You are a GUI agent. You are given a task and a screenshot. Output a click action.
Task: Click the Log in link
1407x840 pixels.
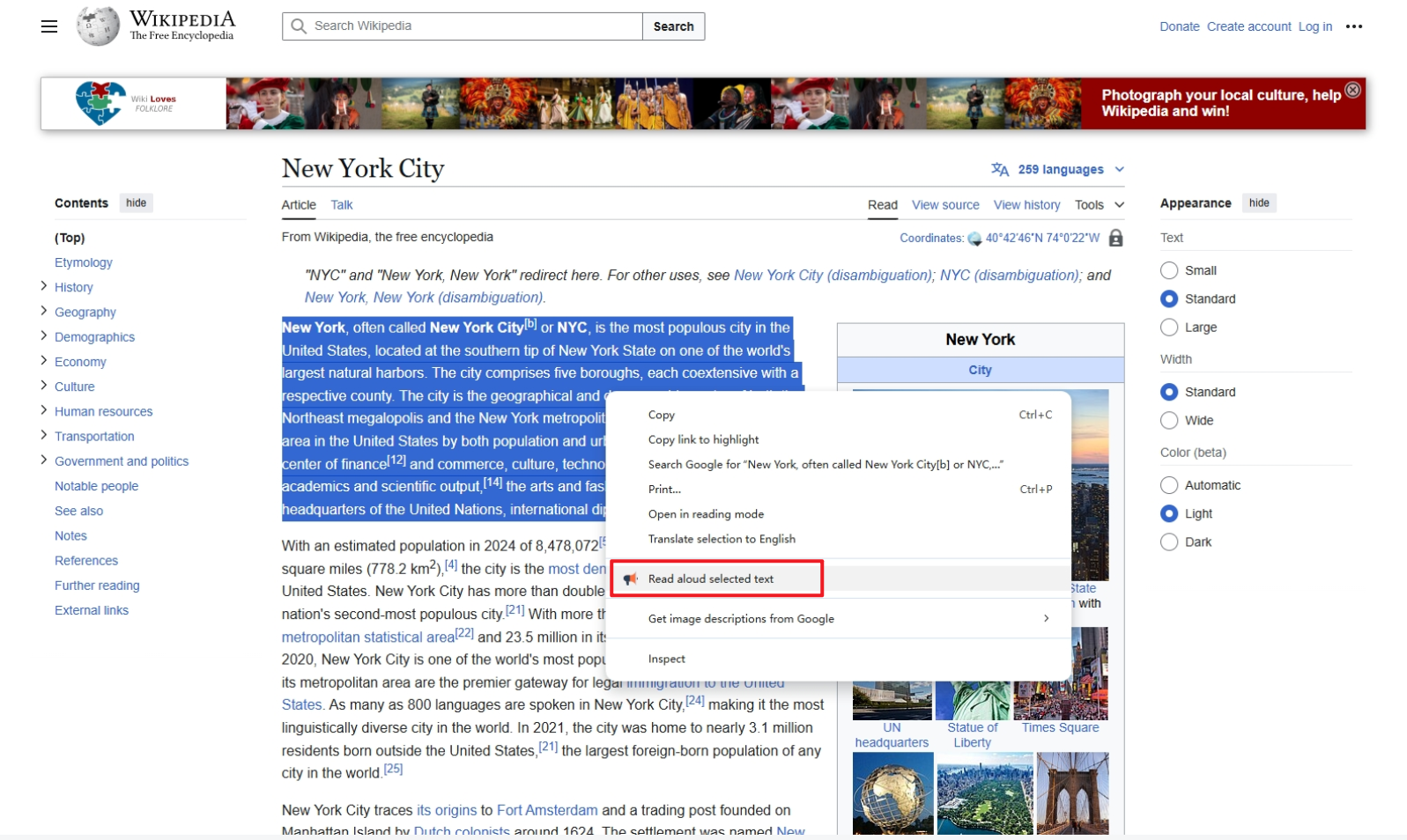[x=1315, y=26]
